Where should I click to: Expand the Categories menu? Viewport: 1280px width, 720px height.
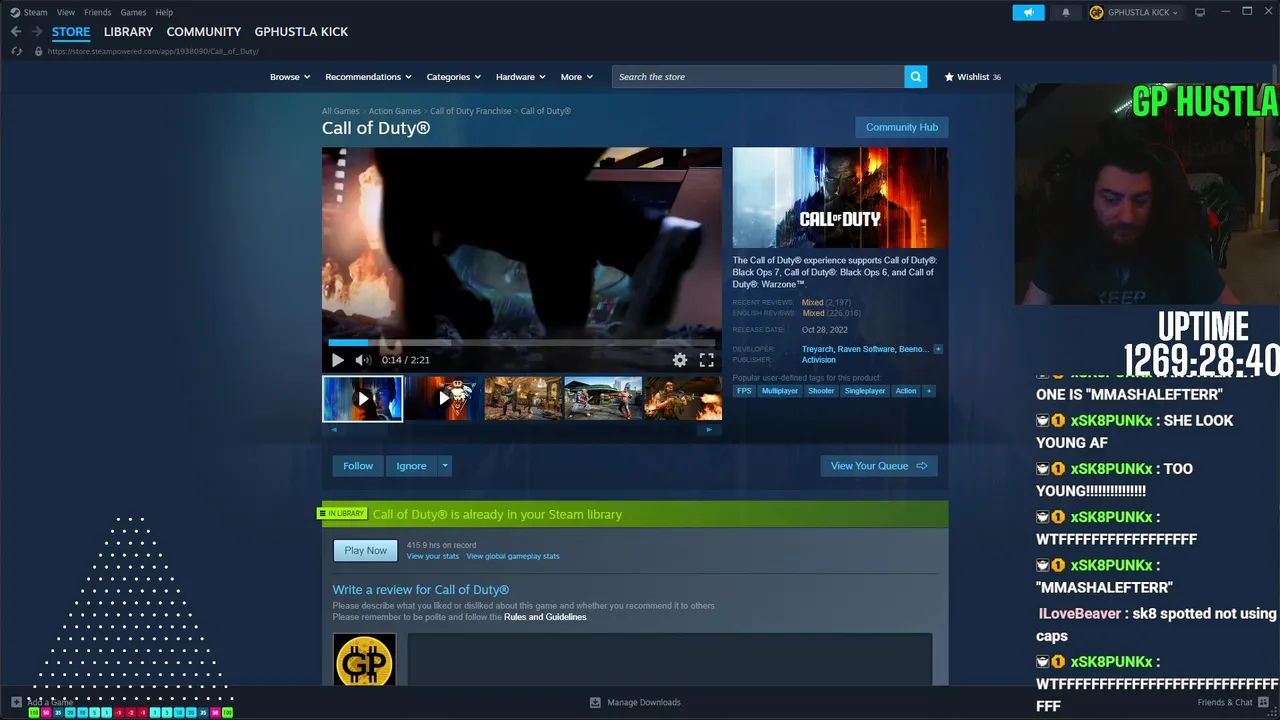pos(453,77)
